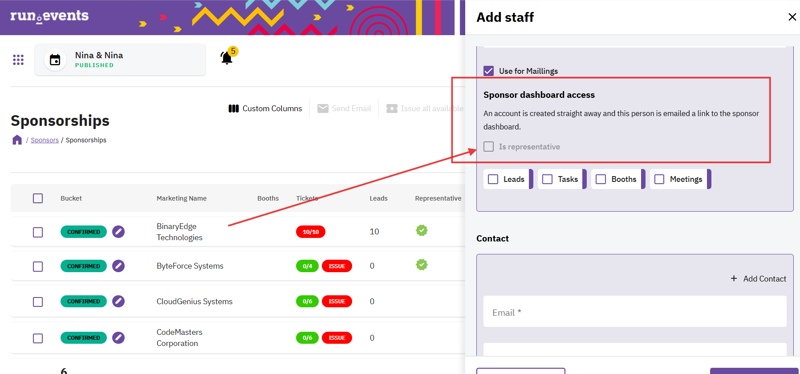Enable the Booths access checkbox
The width and height of the screenshot is (800, 374).
pyautogui.click(x=601, y=179)
